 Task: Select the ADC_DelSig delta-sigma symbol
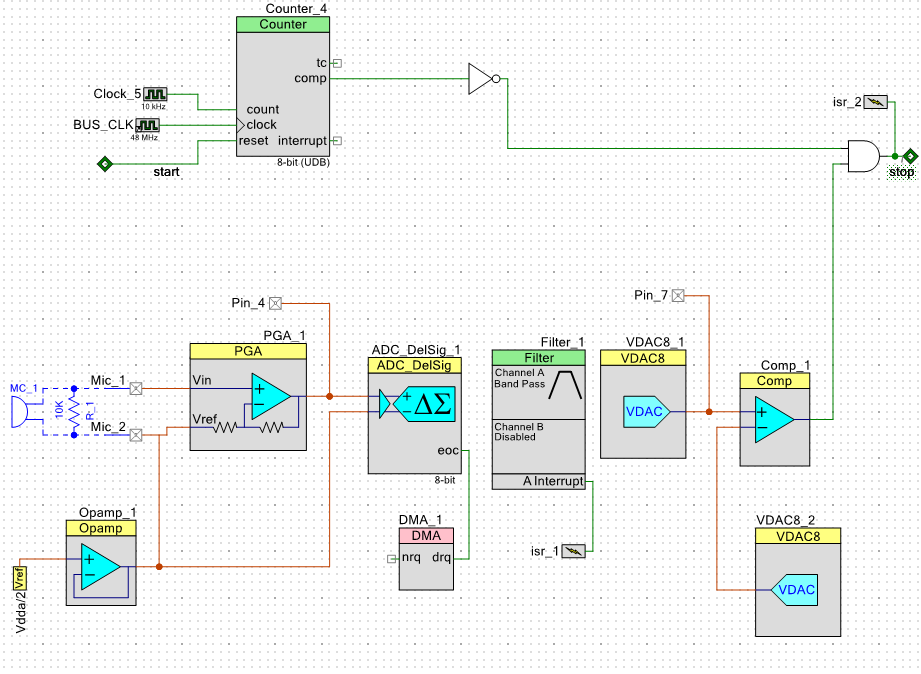424,404
